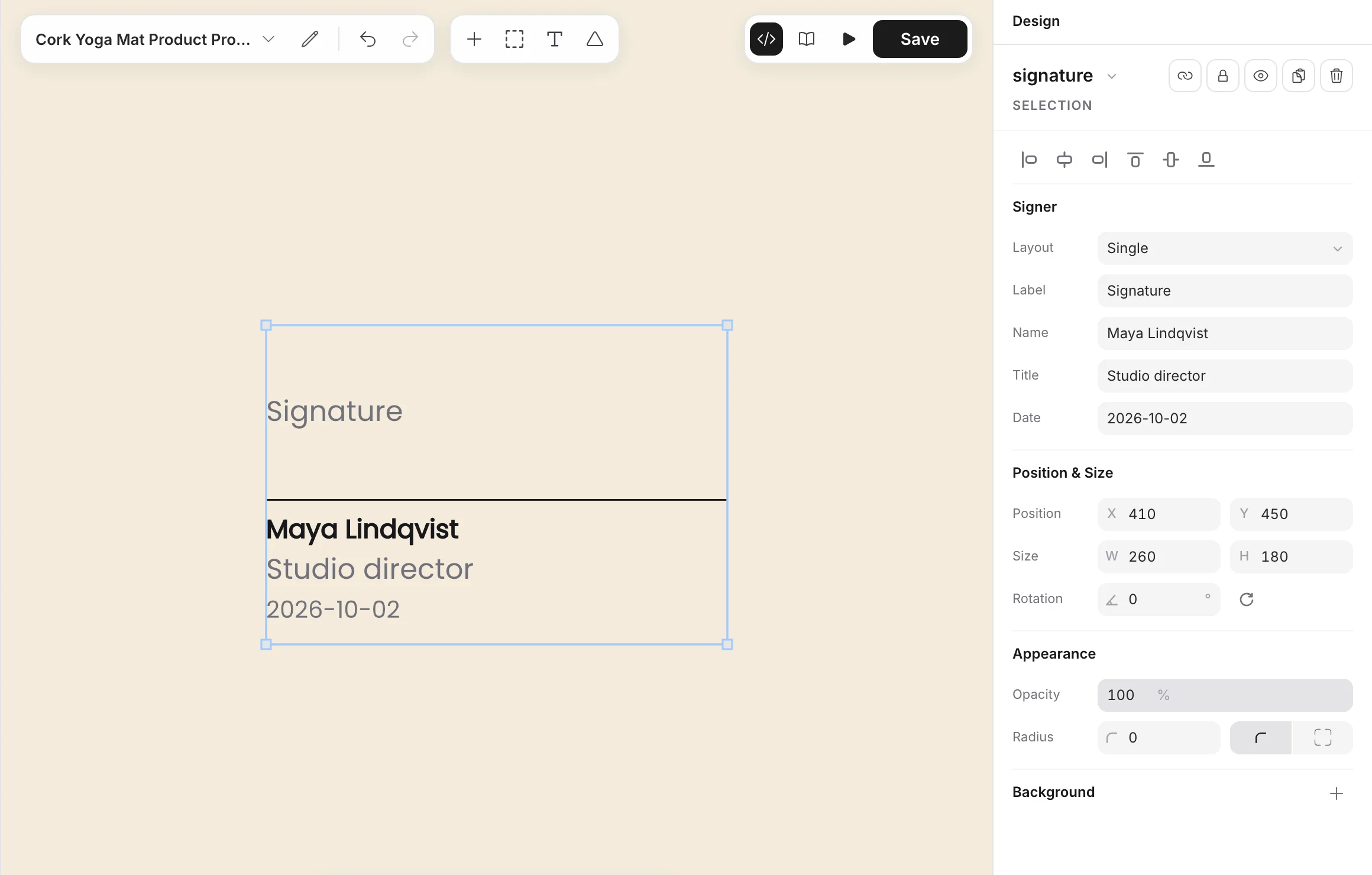1372x875 pixels.
Task: Click the play preview button
Action: [849, 39]
